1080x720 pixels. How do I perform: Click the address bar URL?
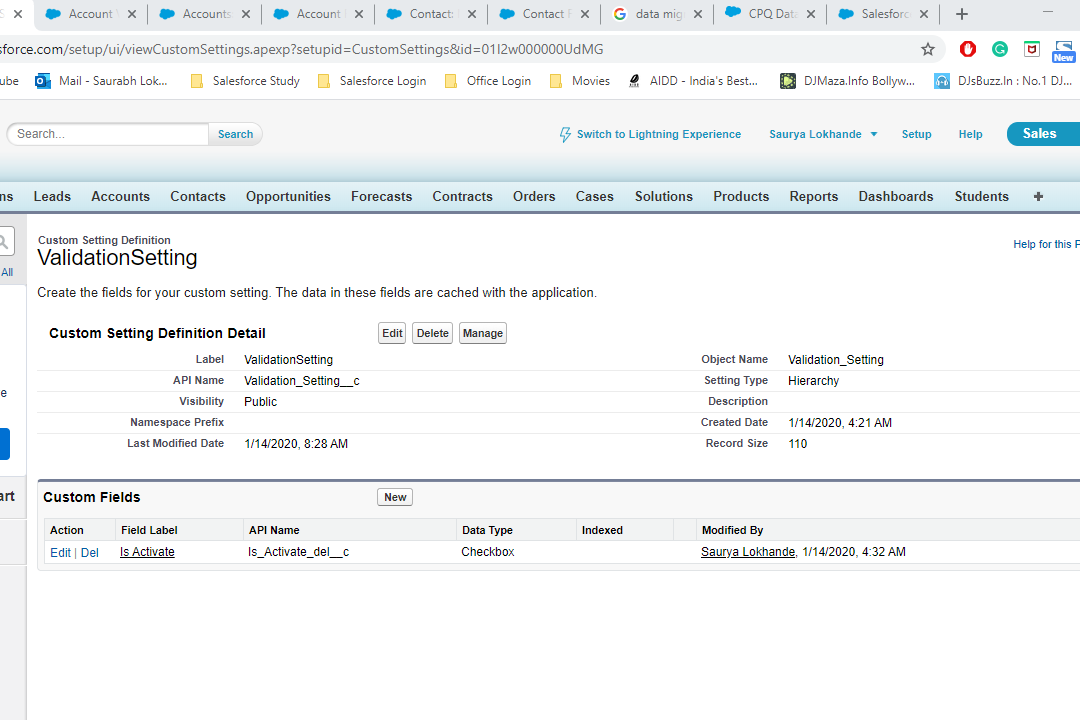pyautogui.click(x=302, y=49)
